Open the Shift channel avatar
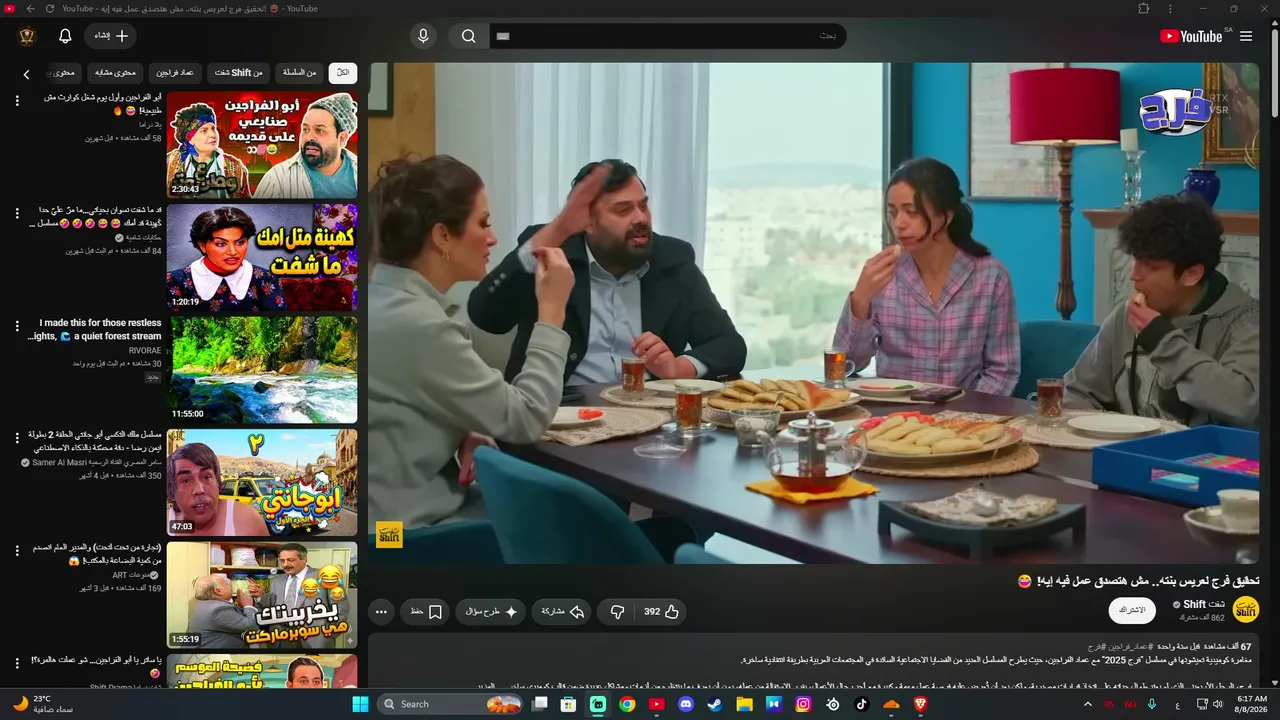The height and width of the screenshot is (720, 1280). (x=1246, y=610)
